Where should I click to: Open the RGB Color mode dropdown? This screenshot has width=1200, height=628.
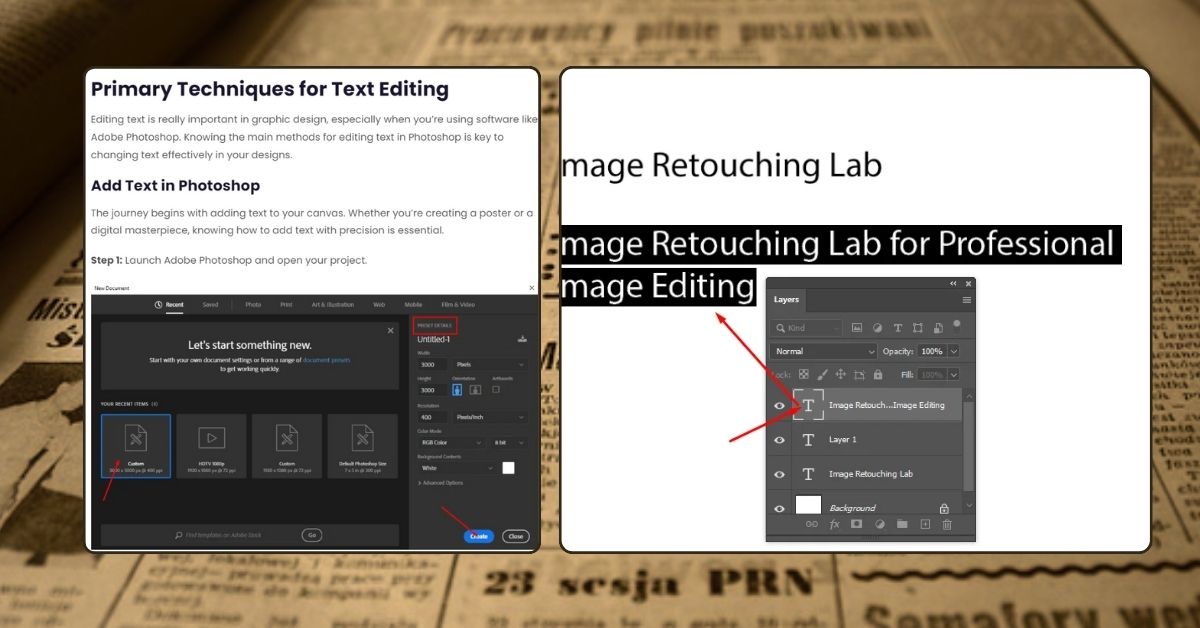click(x=449, y=442)
